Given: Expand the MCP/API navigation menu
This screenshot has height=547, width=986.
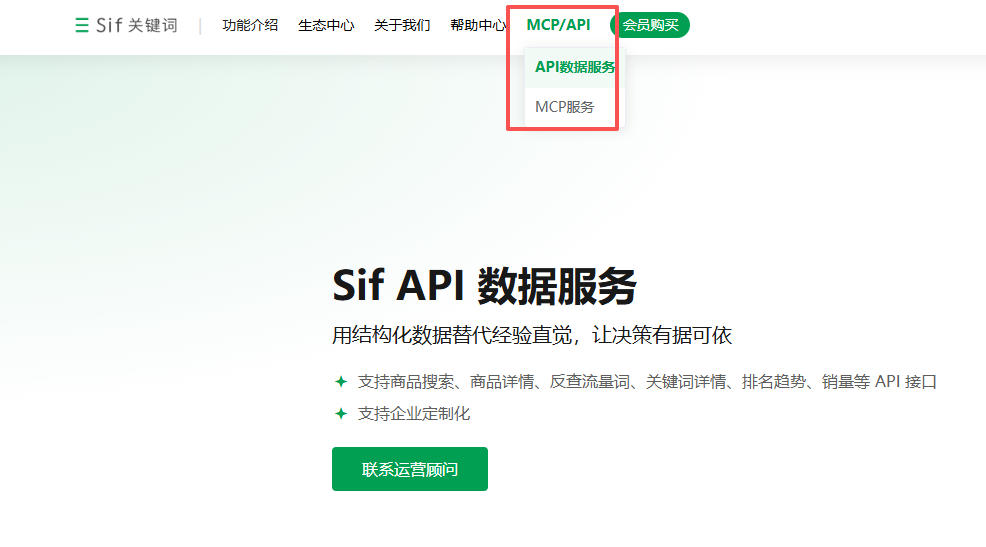Looking at the screenshot, I should click(558, 25).
